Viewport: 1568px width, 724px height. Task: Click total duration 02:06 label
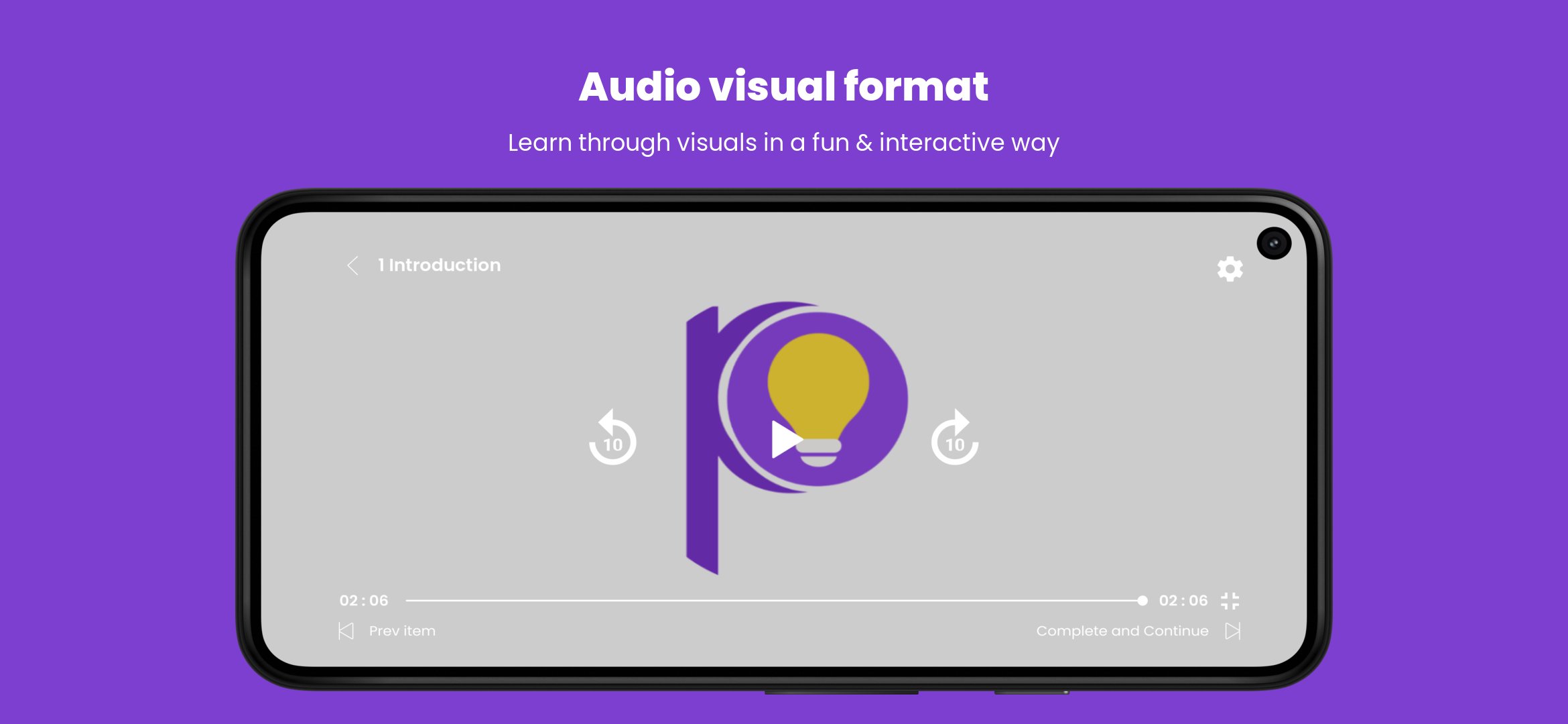point(1183,601)
